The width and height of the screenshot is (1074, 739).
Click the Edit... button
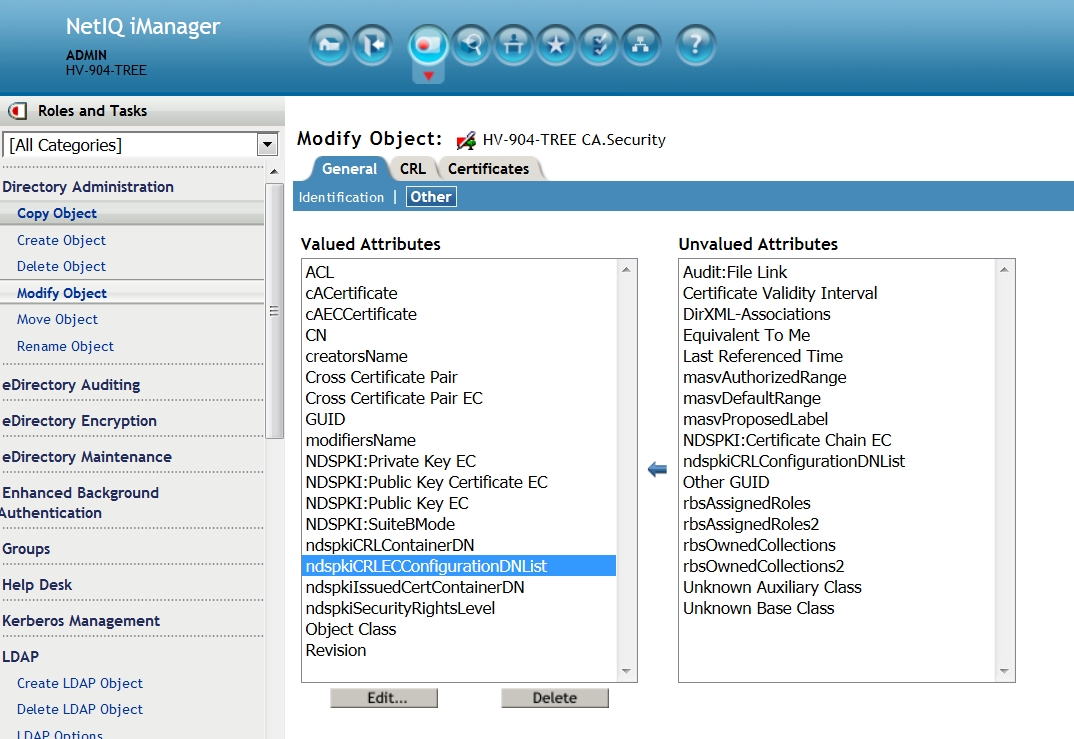384,698
